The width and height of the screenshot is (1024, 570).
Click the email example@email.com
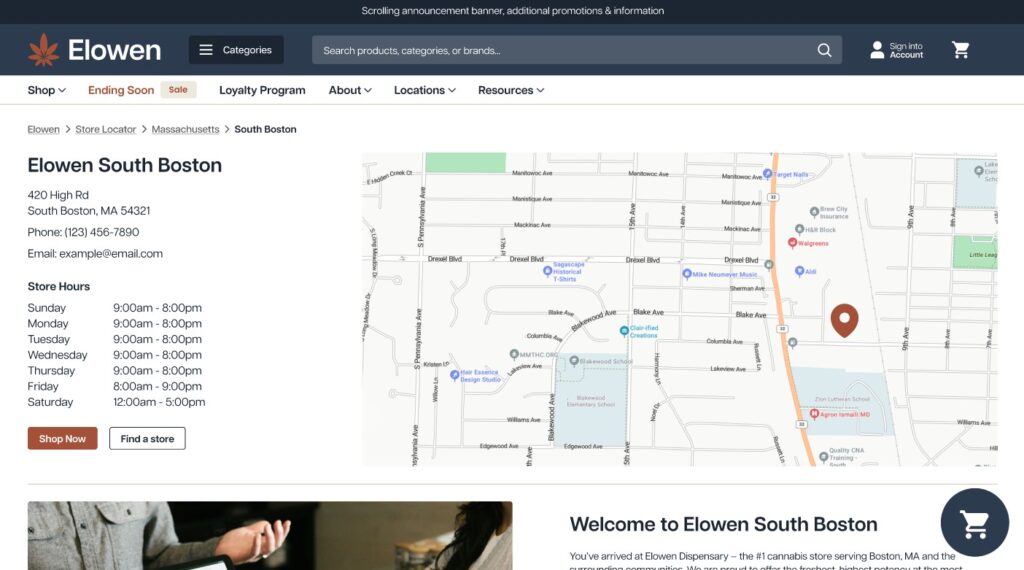pos(111,253)
